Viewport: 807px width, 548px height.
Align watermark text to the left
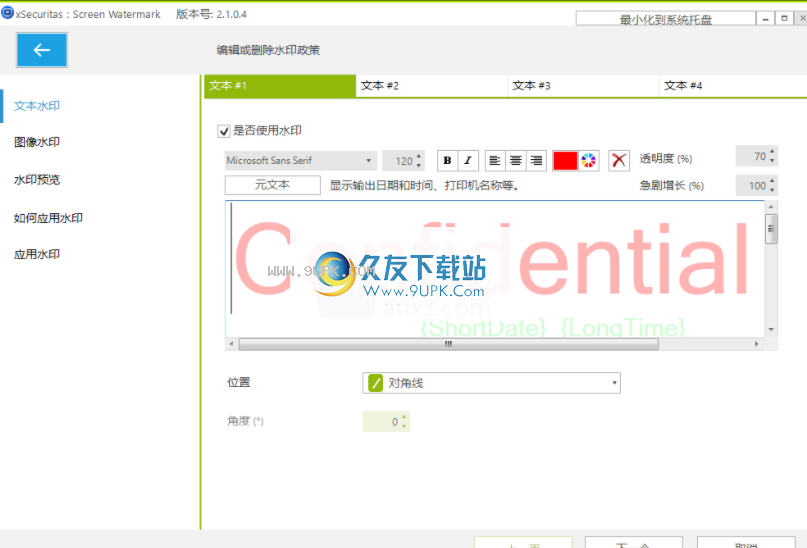pos(495,161)
